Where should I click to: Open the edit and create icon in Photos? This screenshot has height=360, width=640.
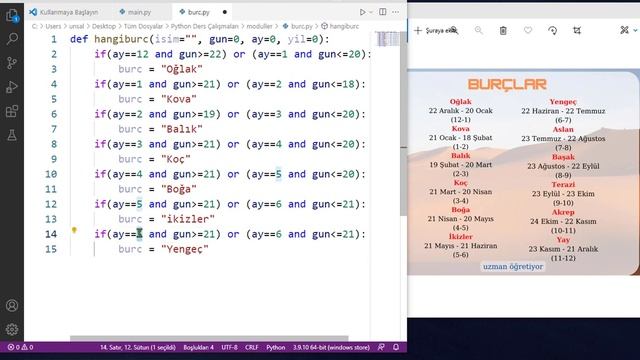[x=624, y=30]
